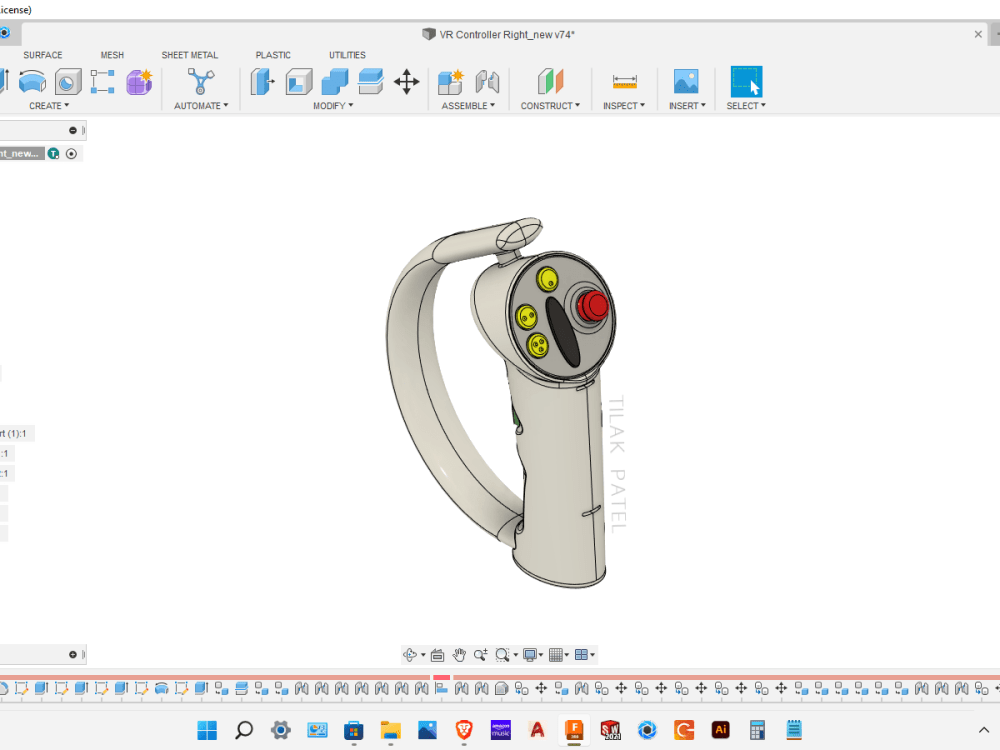Click the Viewports layout icon
The image size is (1000, 750).
tap(581, 654)
